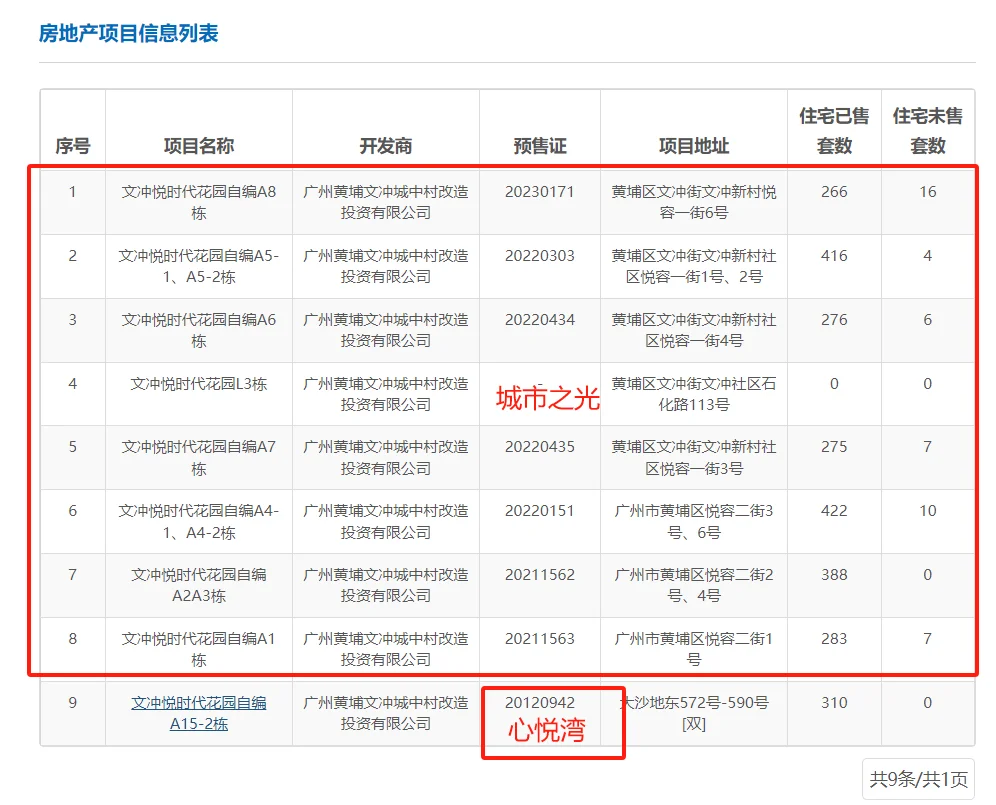Image resolution: width=996 pixels, height=805 pixels.
Task: Select the 住宅未售套数 column header
Action: (927, 131)
